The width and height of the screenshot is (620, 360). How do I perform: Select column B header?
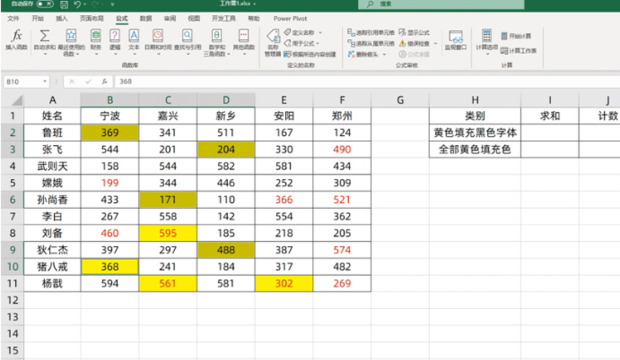click(x=110, y=100)
